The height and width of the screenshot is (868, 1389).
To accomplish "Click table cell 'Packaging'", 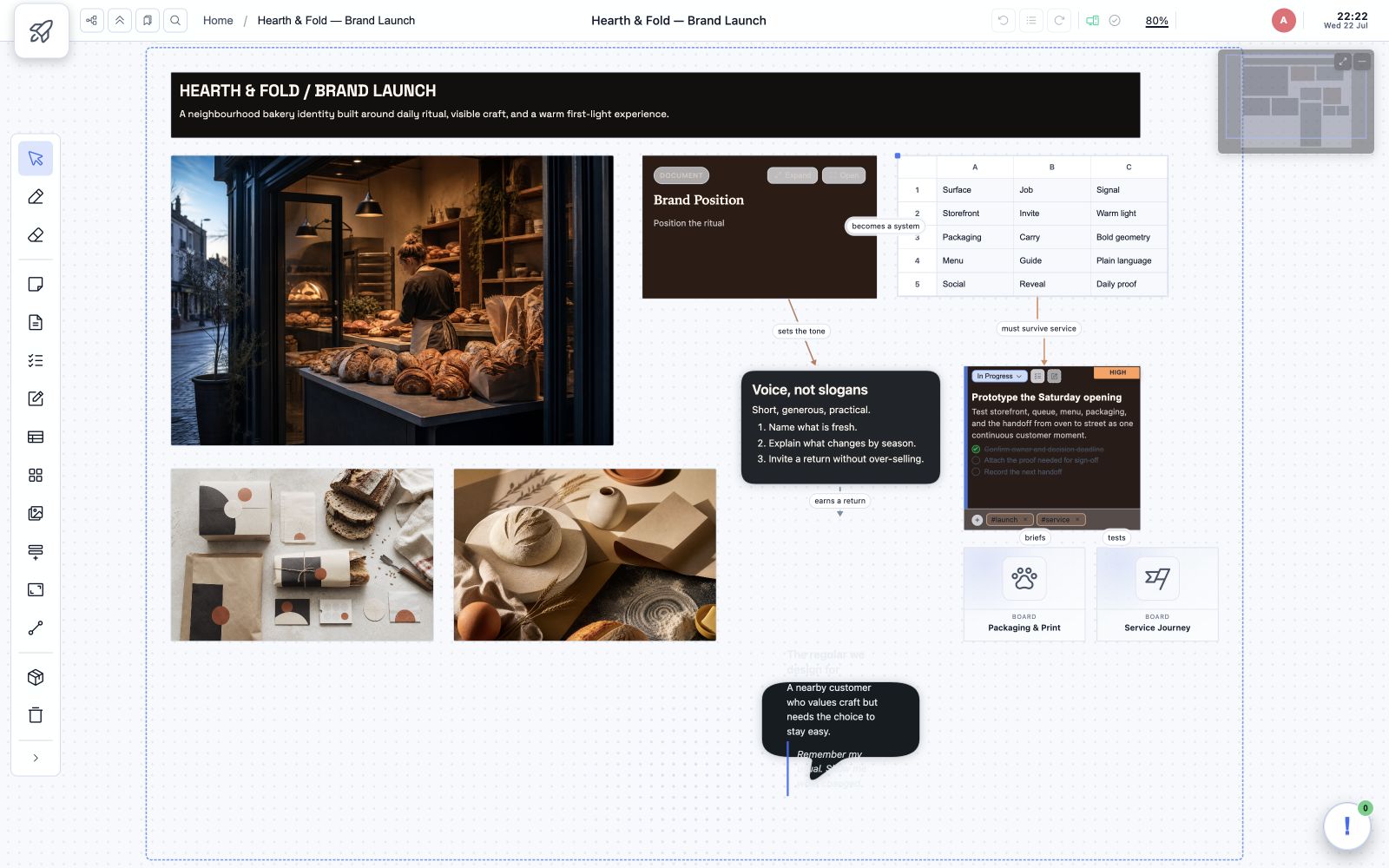I will pyautogui.click(x=974, y=237).
